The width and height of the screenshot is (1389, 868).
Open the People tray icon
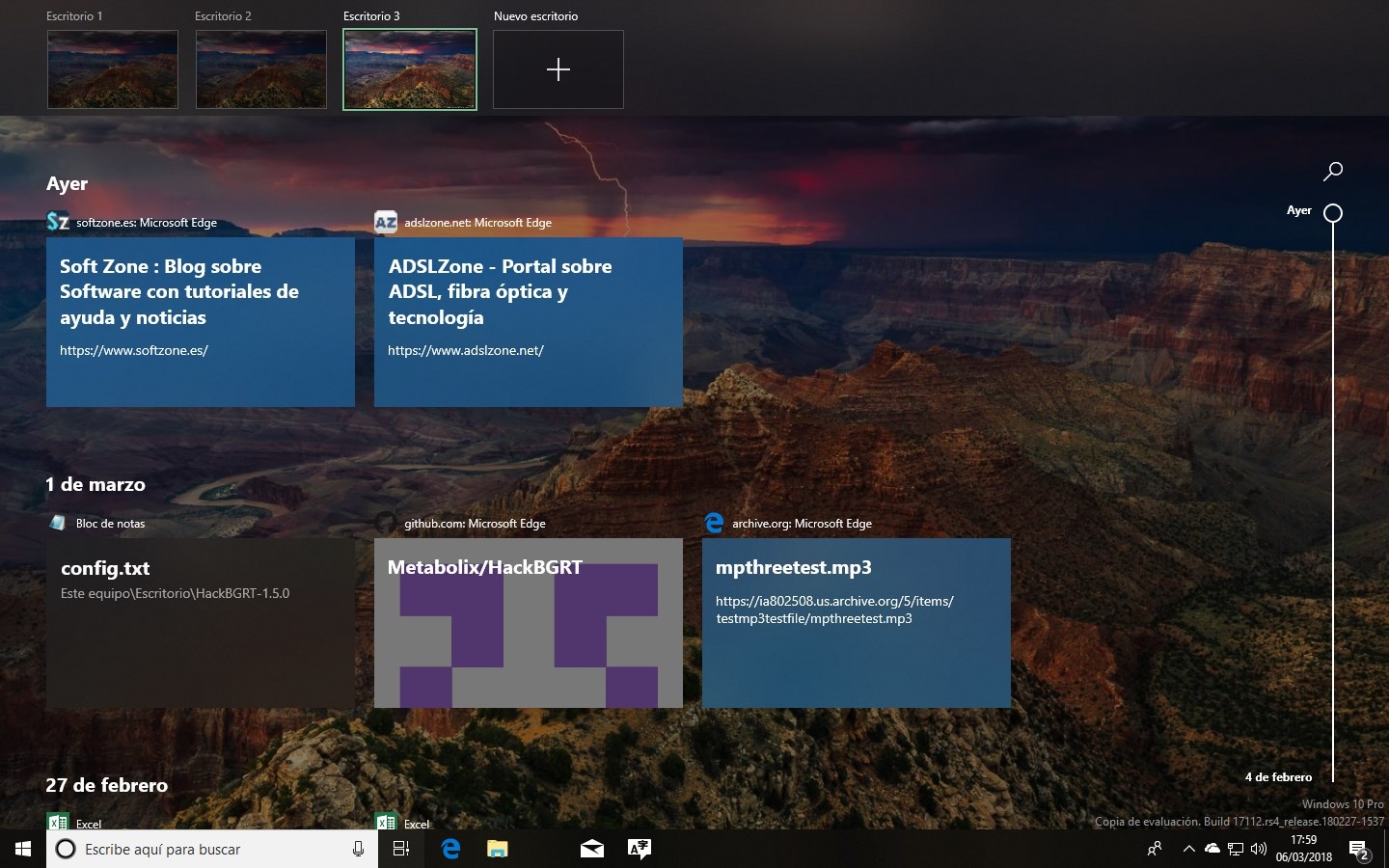[1155, 849]
